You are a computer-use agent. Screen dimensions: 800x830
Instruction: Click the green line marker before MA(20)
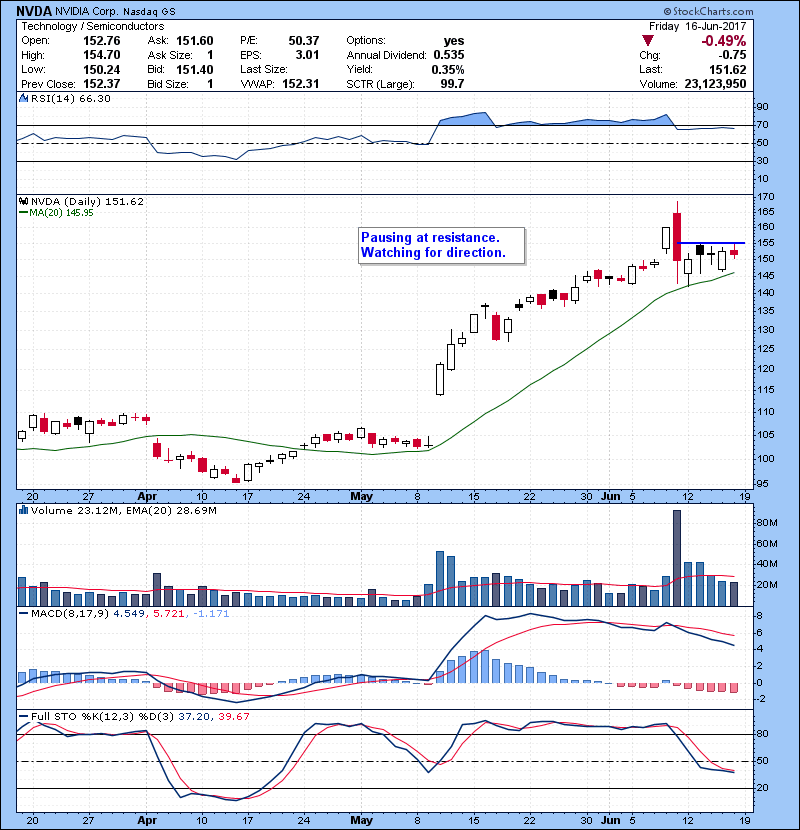click(x=23, y=212)
